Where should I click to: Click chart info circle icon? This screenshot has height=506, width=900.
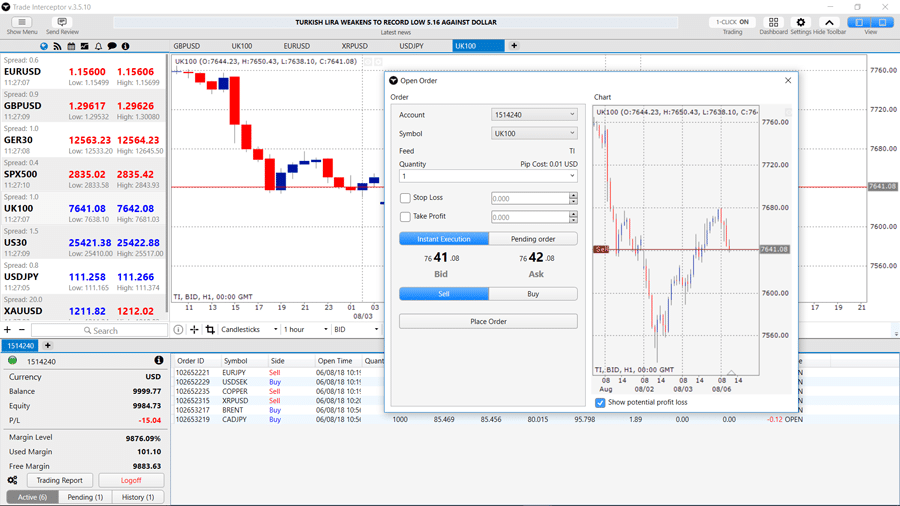coord(179,329)
